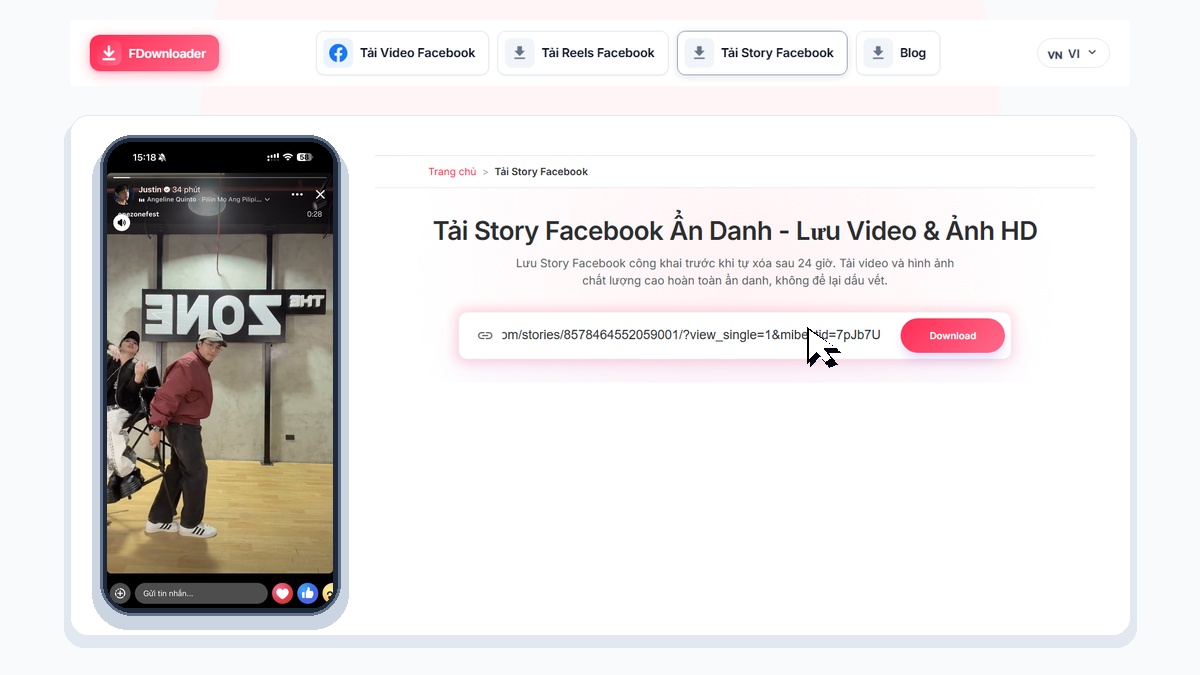The height and width of the screenshot is (675, 1200).
Task: Click the Gửi tin nhắn message field
Action: 201,593
